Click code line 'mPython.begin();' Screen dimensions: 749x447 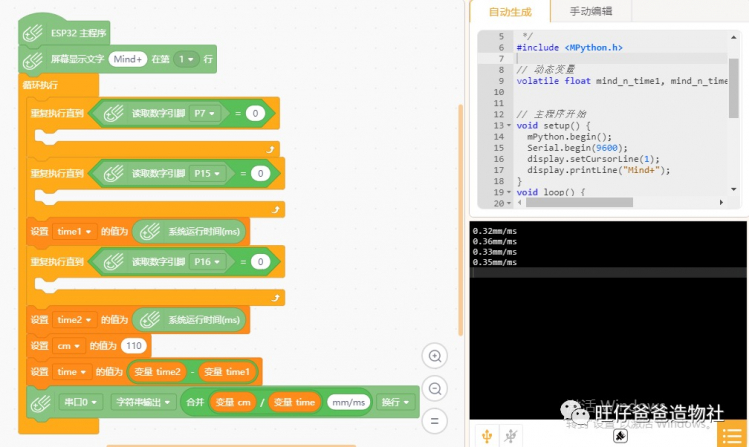pyautogui.click(x=569, y=137)
